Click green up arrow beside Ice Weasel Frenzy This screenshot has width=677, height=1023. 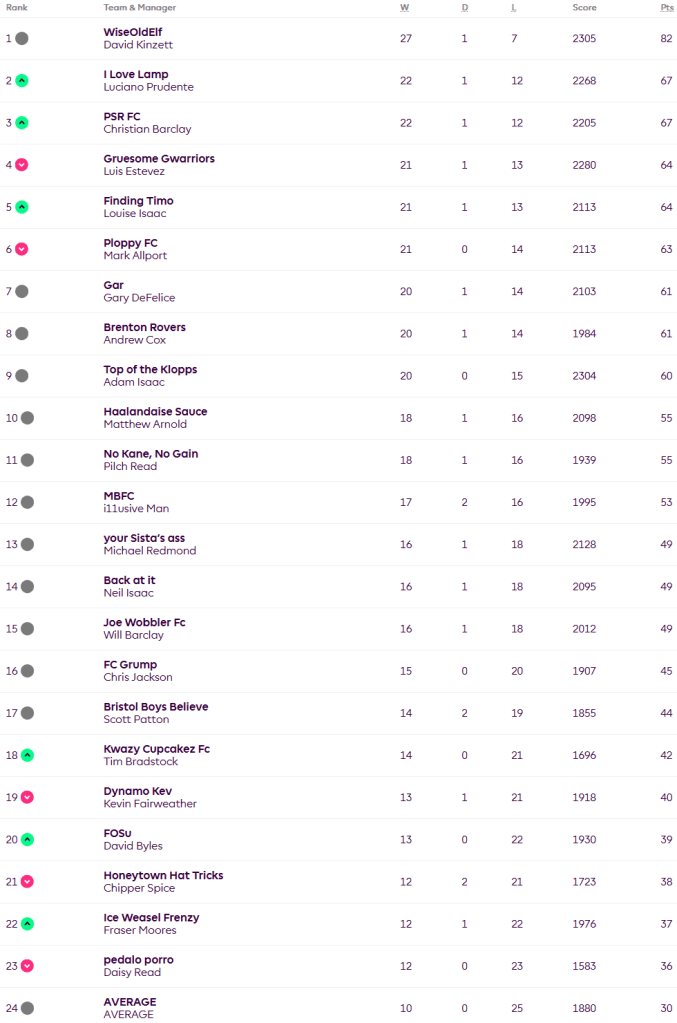coord(27,924)
